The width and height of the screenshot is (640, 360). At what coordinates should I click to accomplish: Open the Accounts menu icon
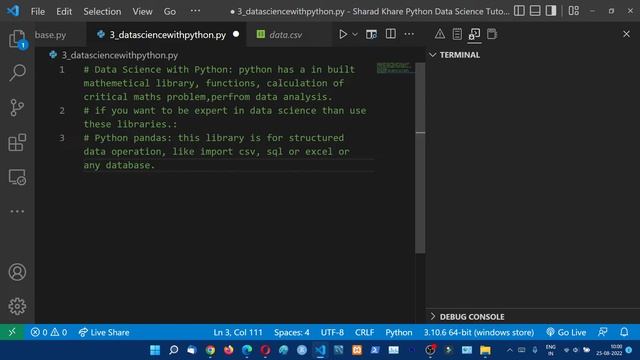(17, 272)
